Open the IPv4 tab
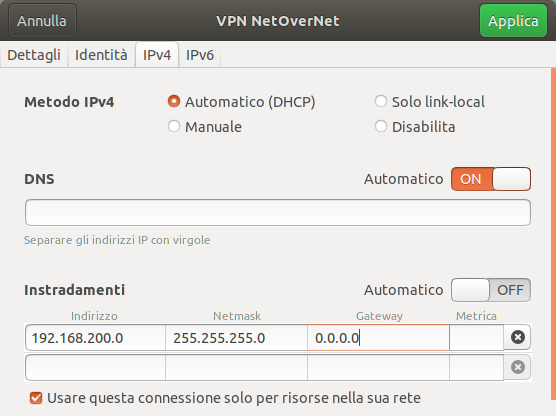Viewport: 556px width, 416px height. coord(157,55)
